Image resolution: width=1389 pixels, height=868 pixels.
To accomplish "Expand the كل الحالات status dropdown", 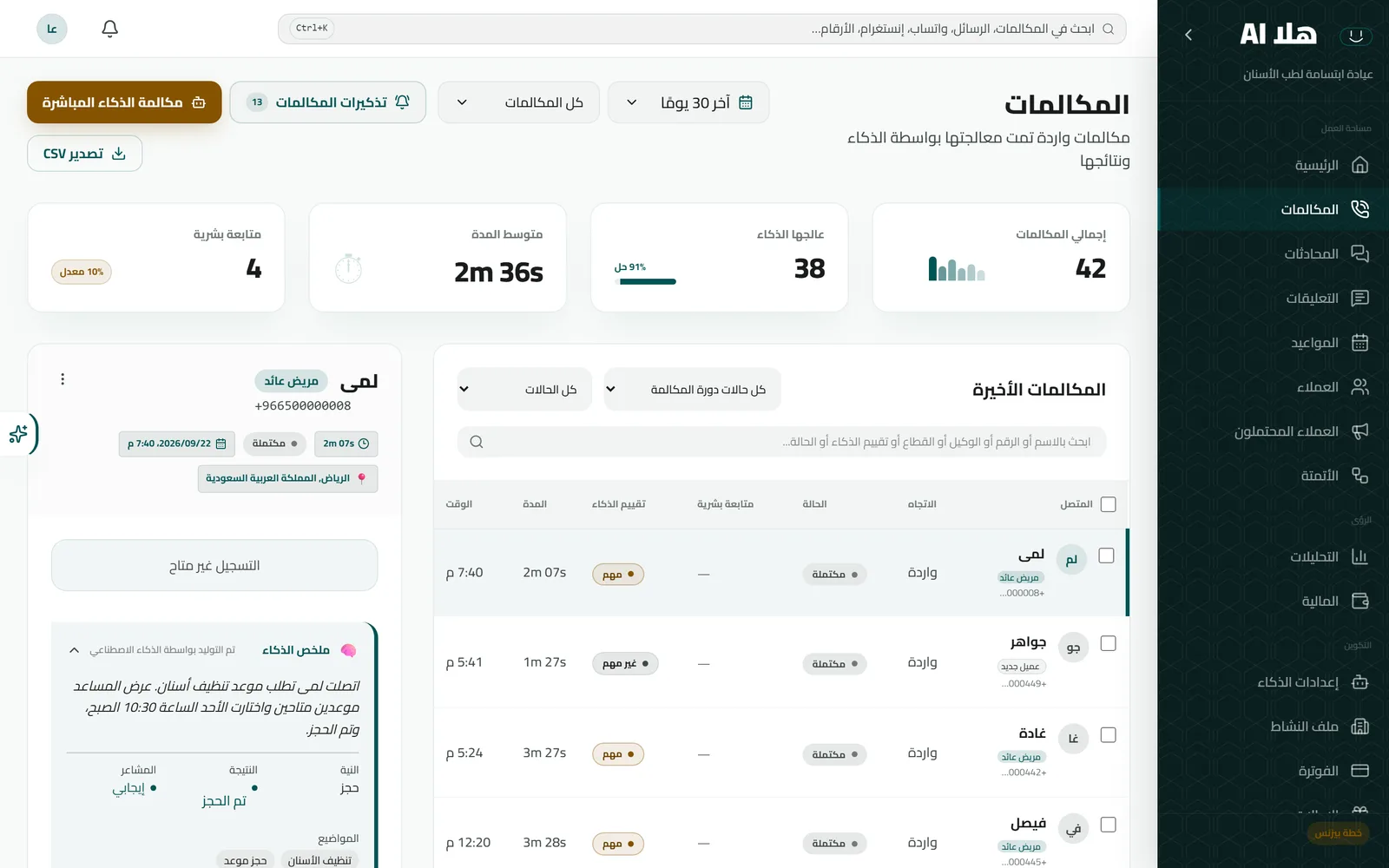I will coord(524,389).
